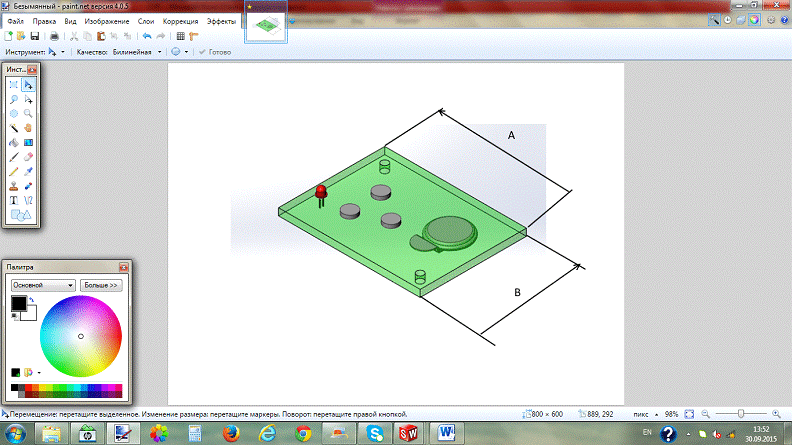Select the Magic Wand tool
792x445 pixels.
[15, 128]
